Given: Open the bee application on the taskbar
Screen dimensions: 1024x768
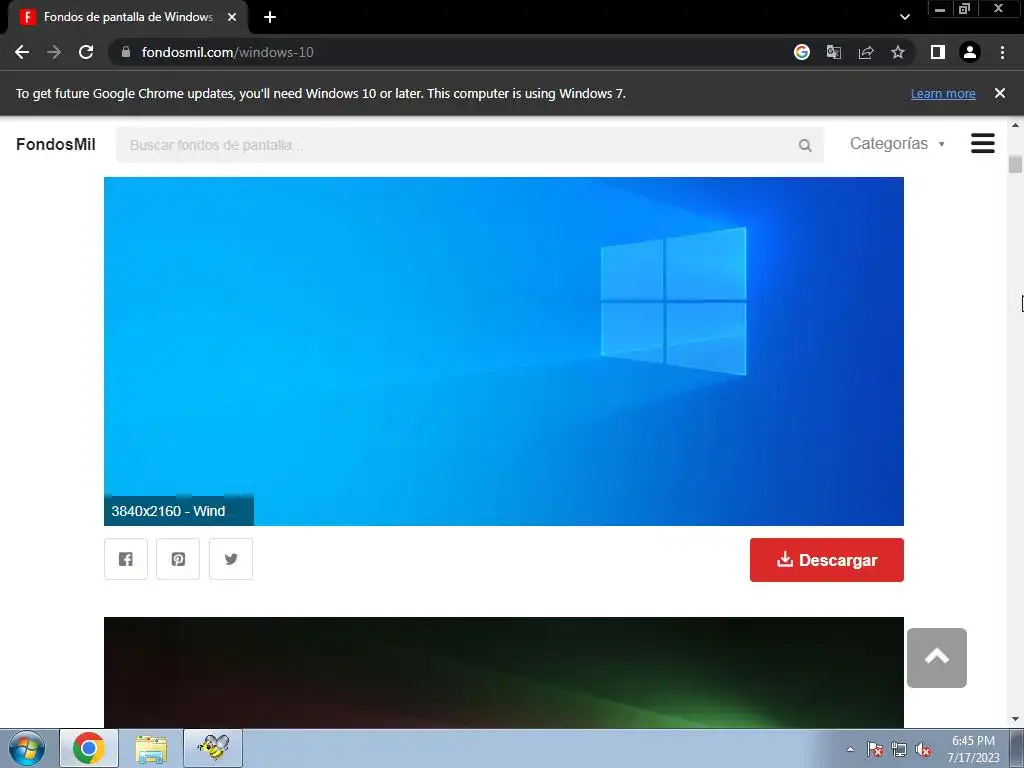Looking at the screenshot, I should (213, 748).
